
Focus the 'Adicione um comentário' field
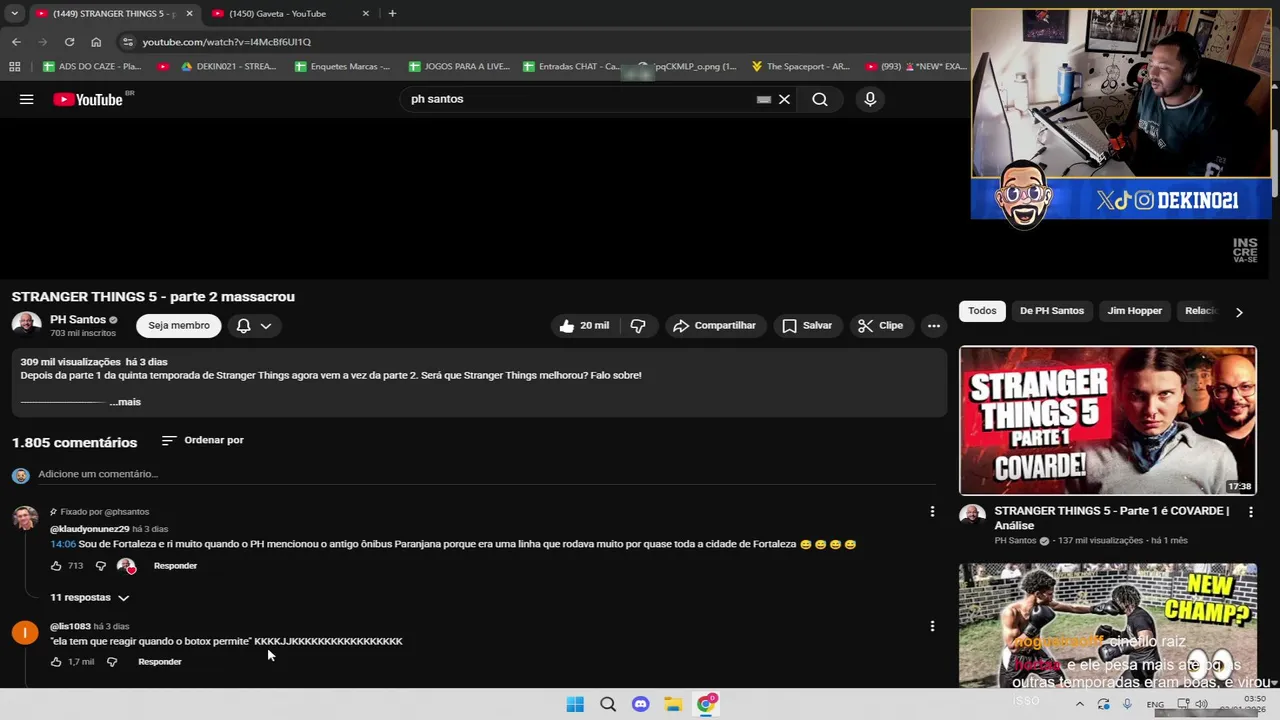tap(485, 474)
